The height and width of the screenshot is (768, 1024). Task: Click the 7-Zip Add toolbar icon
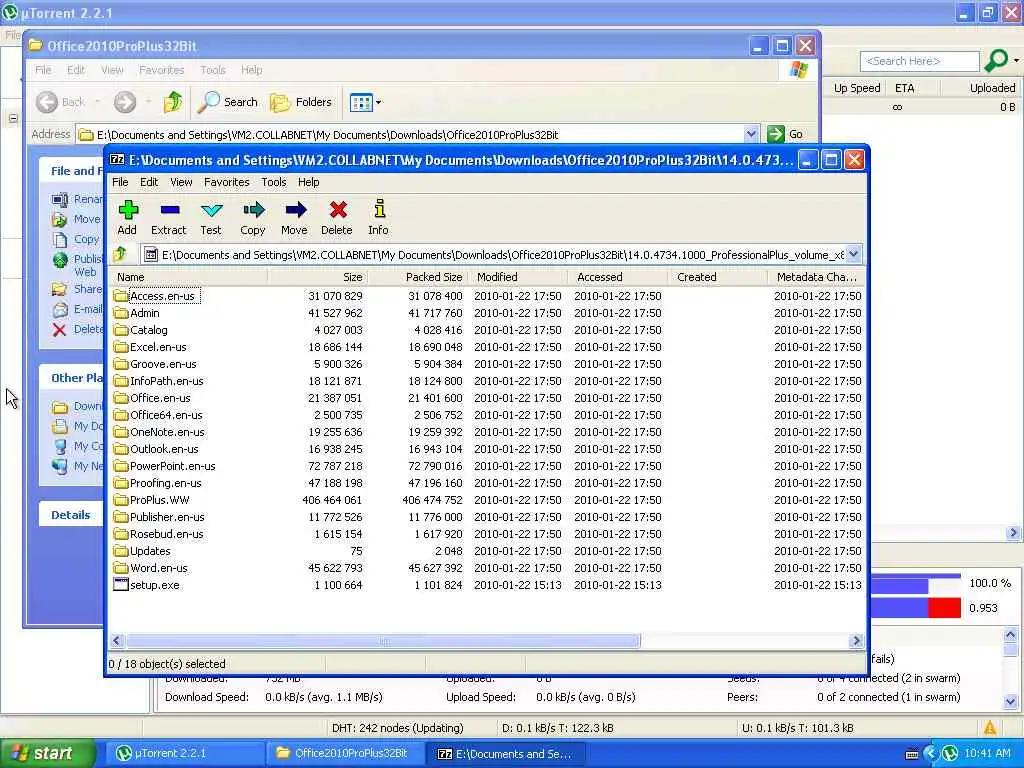(x=128, y=210)
